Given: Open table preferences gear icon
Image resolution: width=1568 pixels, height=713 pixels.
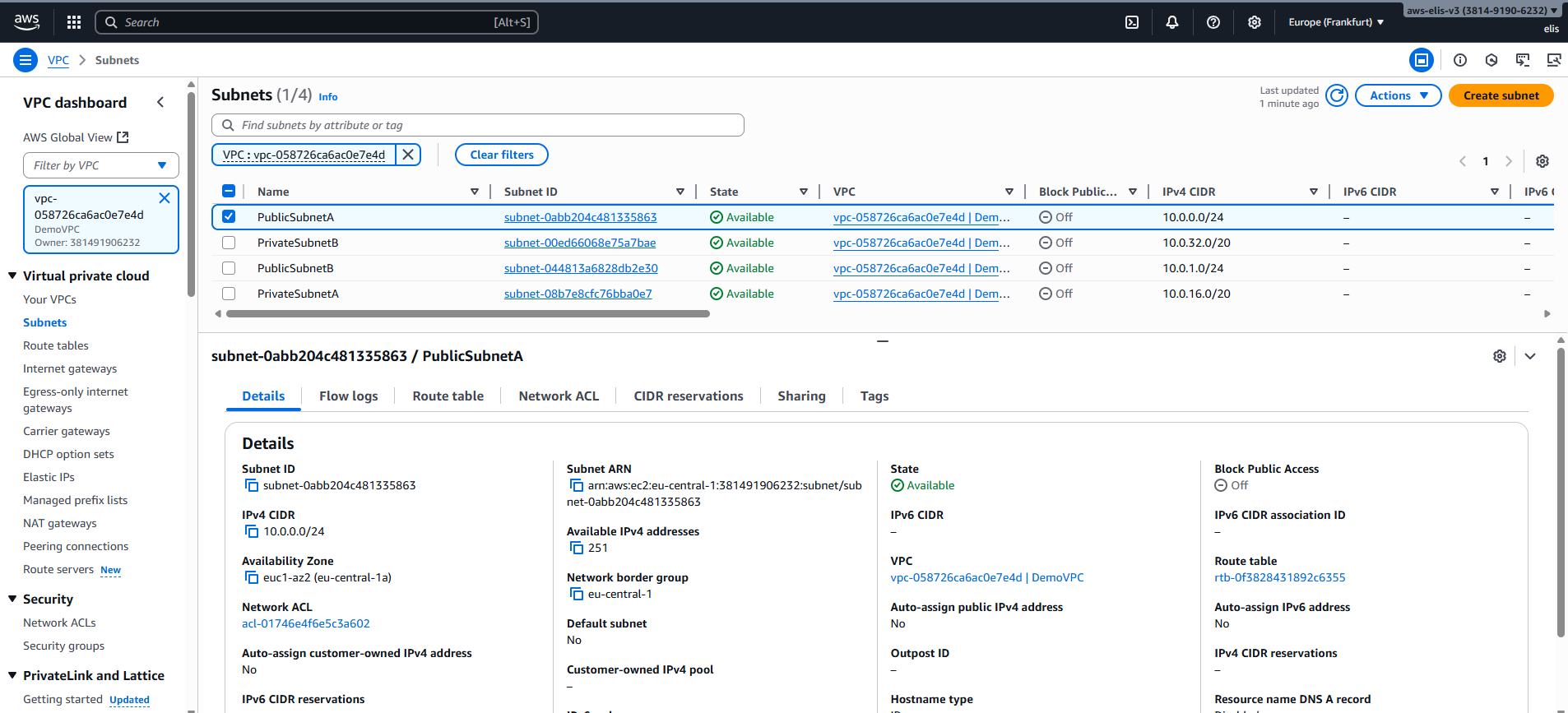Looking at the screenshot, I should tap(1542, 161).
